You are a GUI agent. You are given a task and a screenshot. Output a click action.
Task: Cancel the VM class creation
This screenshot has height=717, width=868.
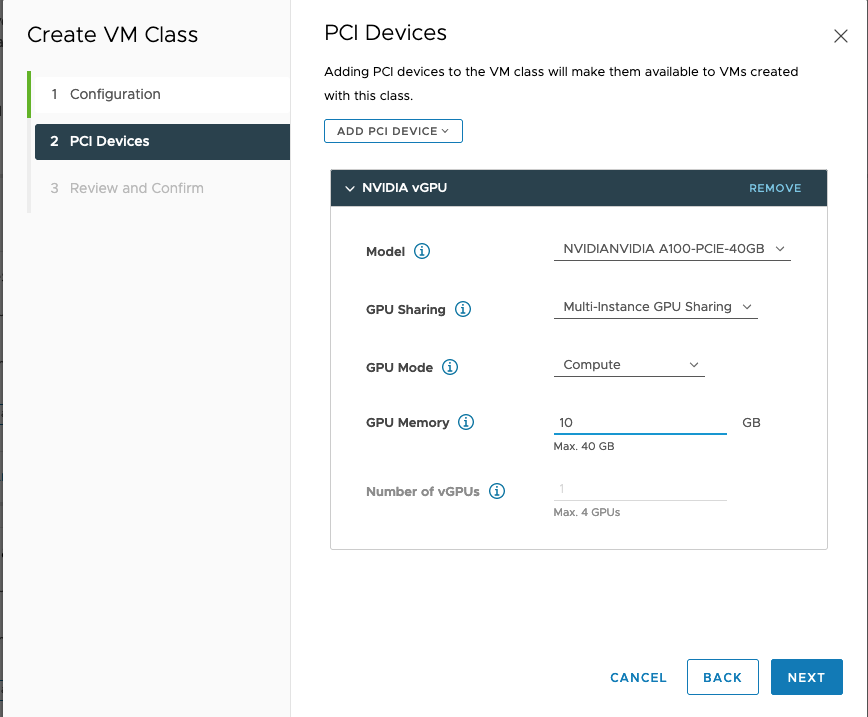point(638,677)
